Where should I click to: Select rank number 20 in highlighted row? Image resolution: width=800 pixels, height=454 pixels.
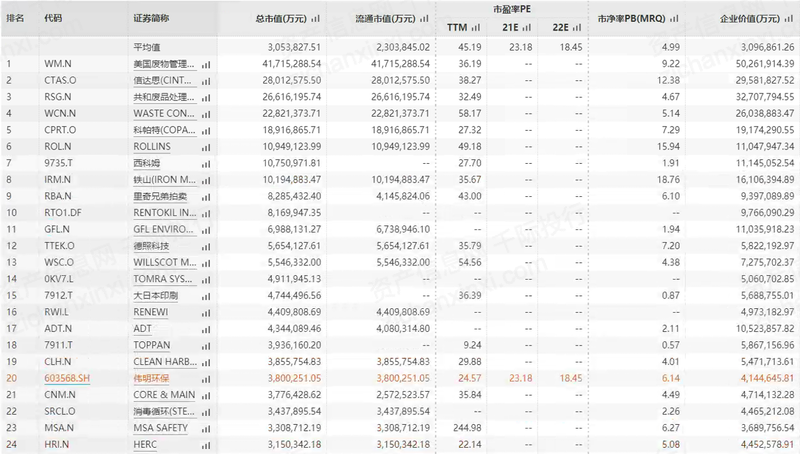(11, 379)
